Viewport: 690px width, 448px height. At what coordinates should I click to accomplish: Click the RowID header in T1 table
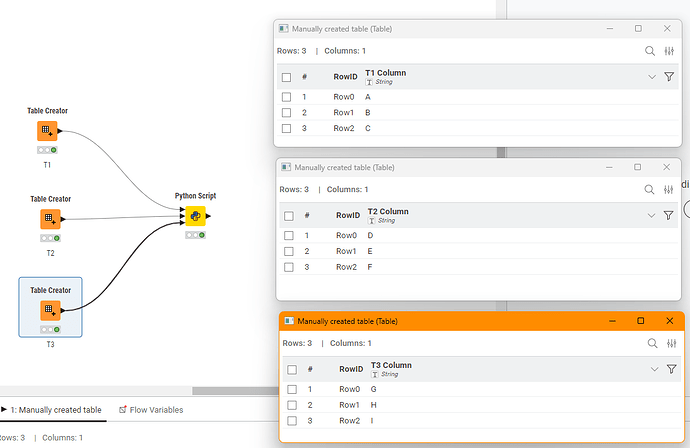point(344,77)
